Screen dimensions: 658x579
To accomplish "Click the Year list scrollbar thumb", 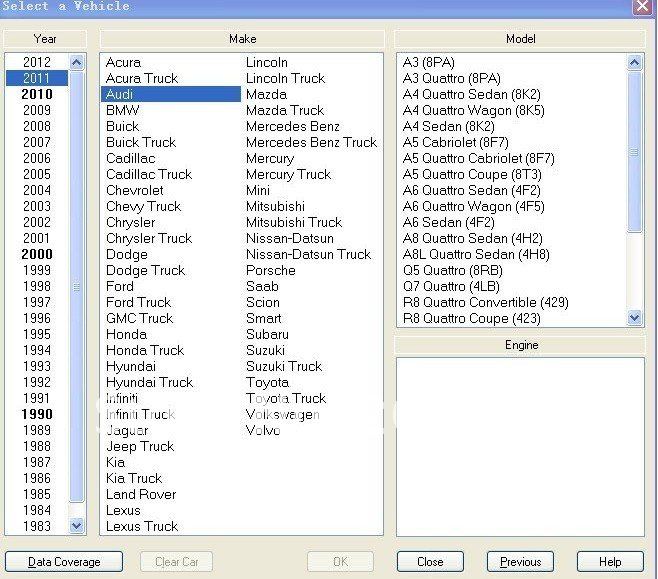I will tap(76, 287).
